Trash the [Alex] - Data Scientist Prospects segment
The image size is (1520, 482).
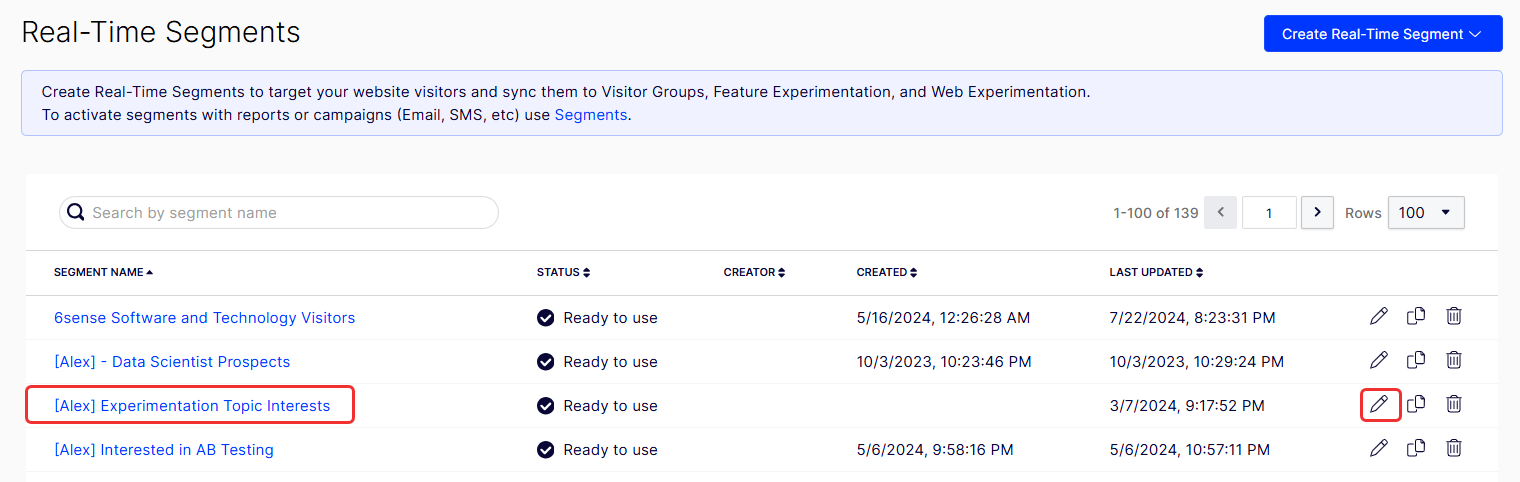pyautogui.click(x=1454, y=360)
